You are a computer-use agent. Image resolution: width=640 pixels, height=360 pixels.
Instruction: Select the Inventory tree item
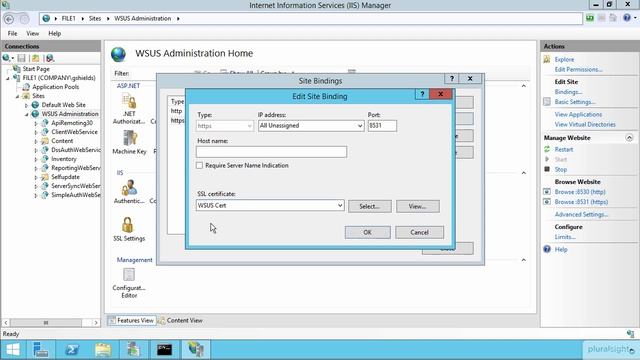click(64, 159)
